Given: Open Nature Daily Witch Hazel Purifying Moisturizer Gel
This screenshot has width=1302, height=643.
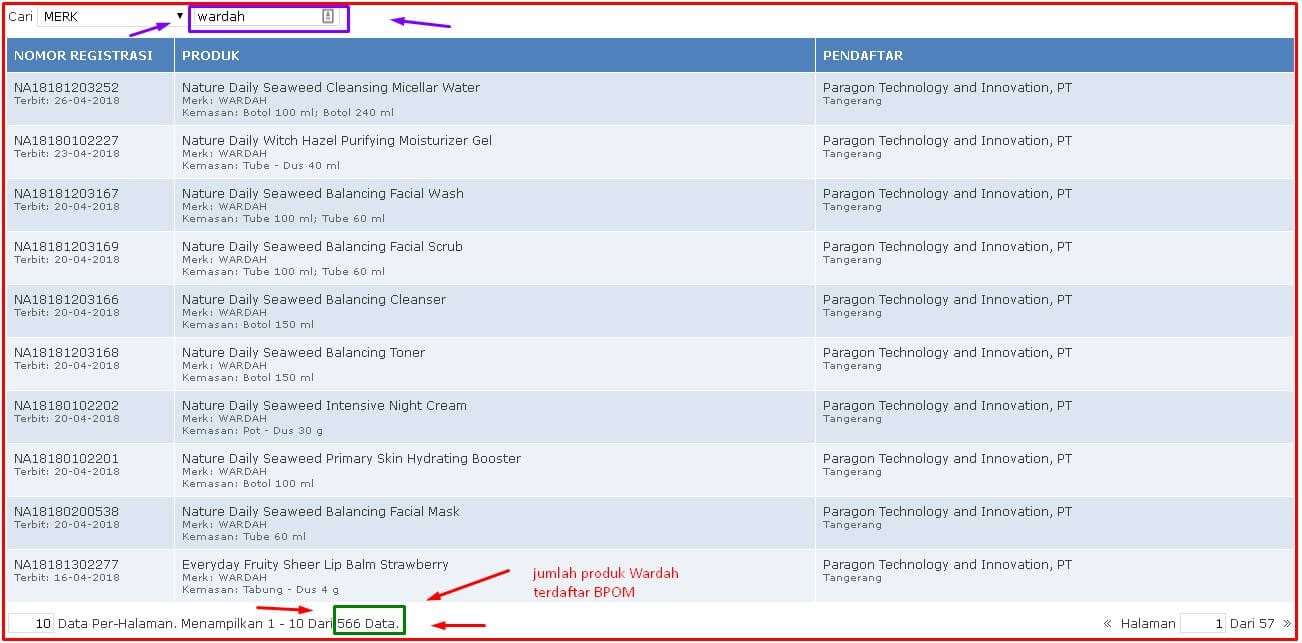Looking at the screenshot, I should click(x=337, y=141).
